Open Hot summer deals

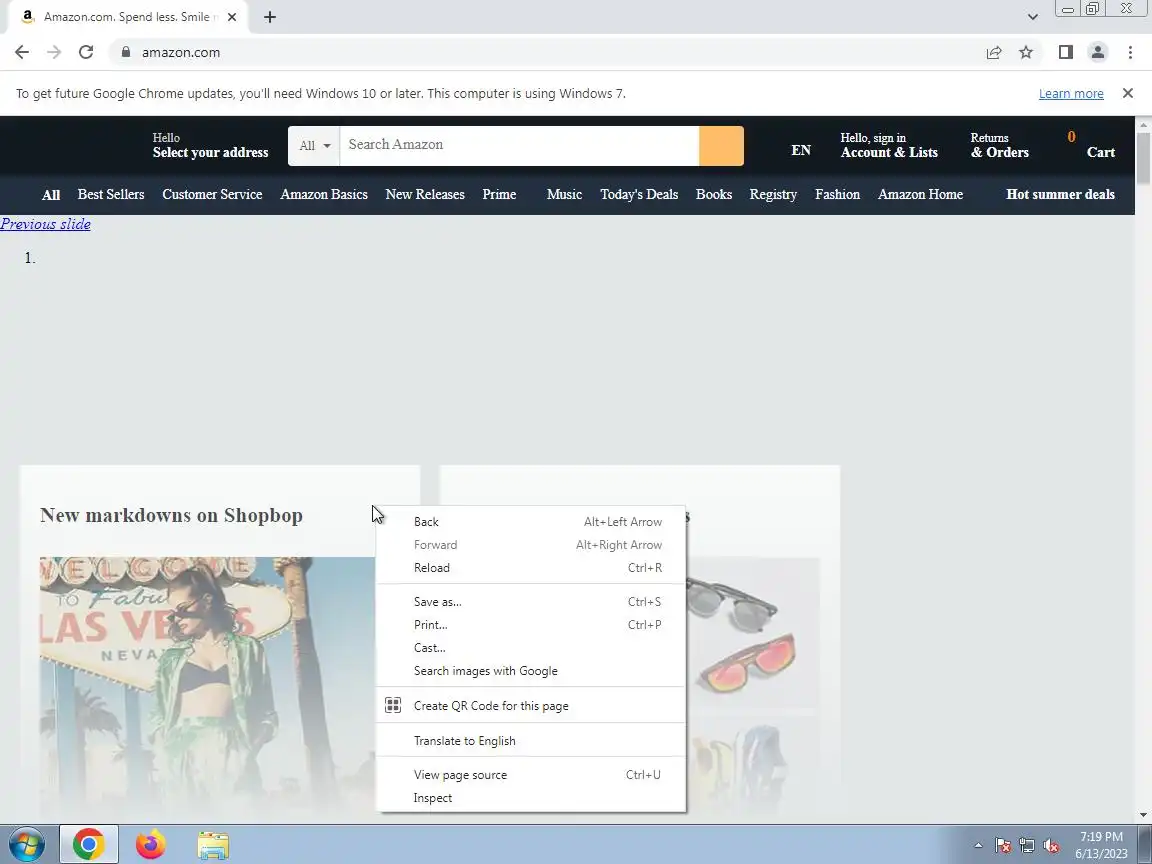click(x=1060, y=195)
